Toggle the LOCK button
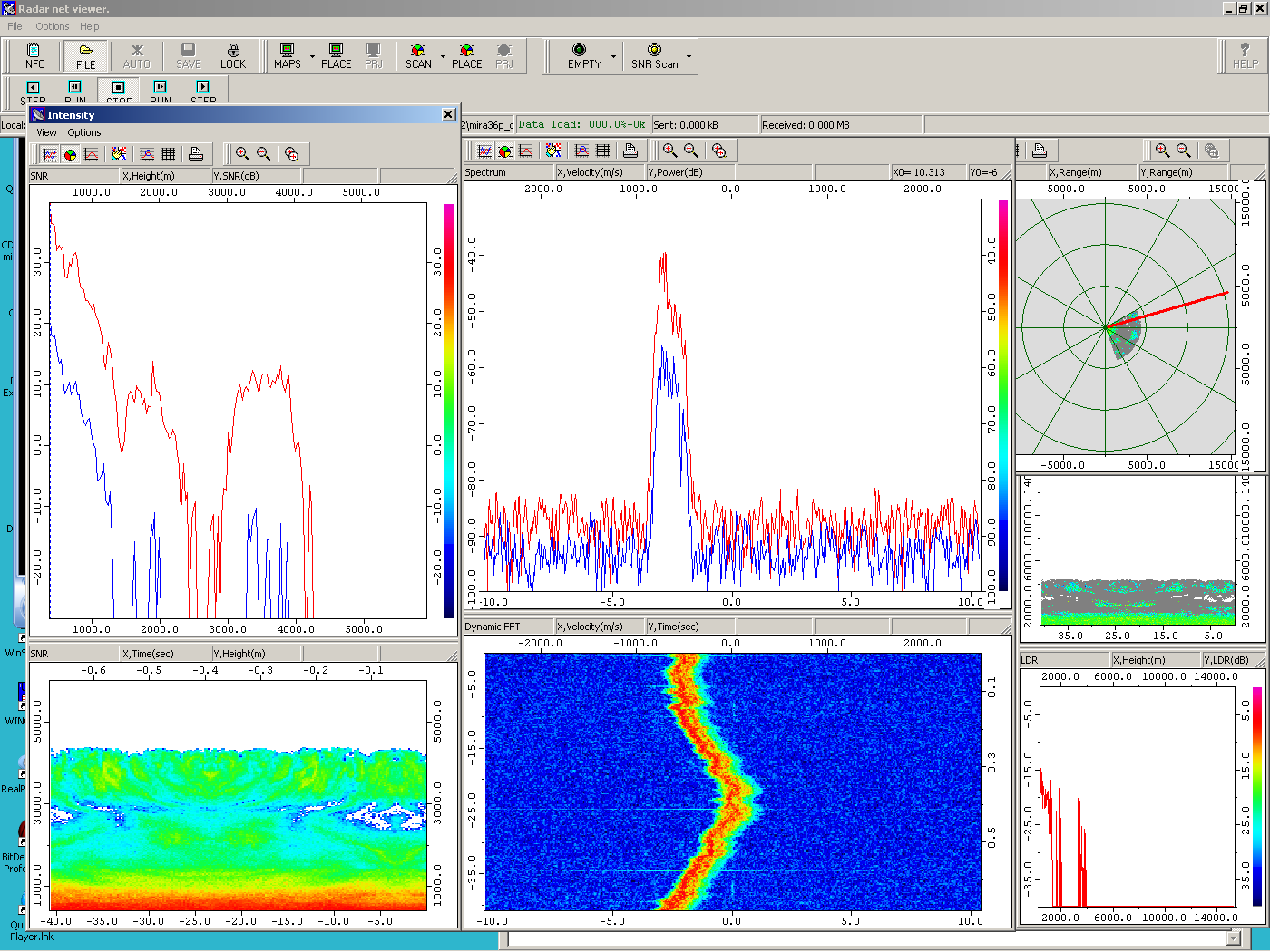Viewport: 1270px width, 952px height. tap(233, 56)
